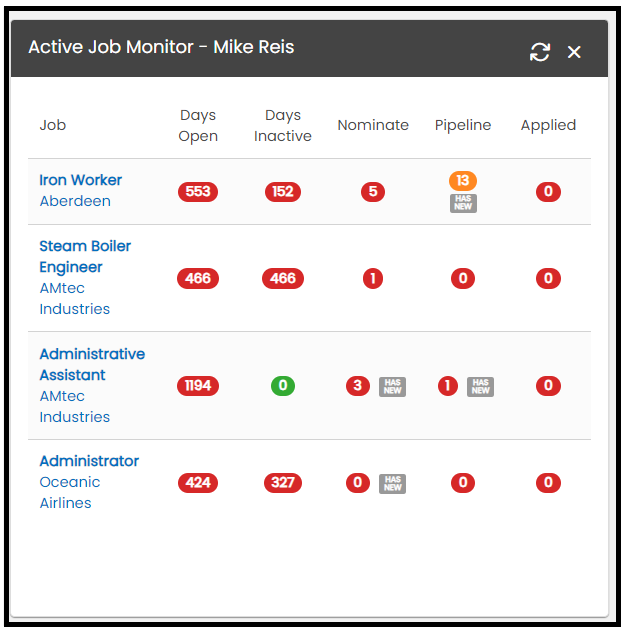Click the orange 13 pipeline badge
The image size is (629, 631).
click(x=463, y=180)
